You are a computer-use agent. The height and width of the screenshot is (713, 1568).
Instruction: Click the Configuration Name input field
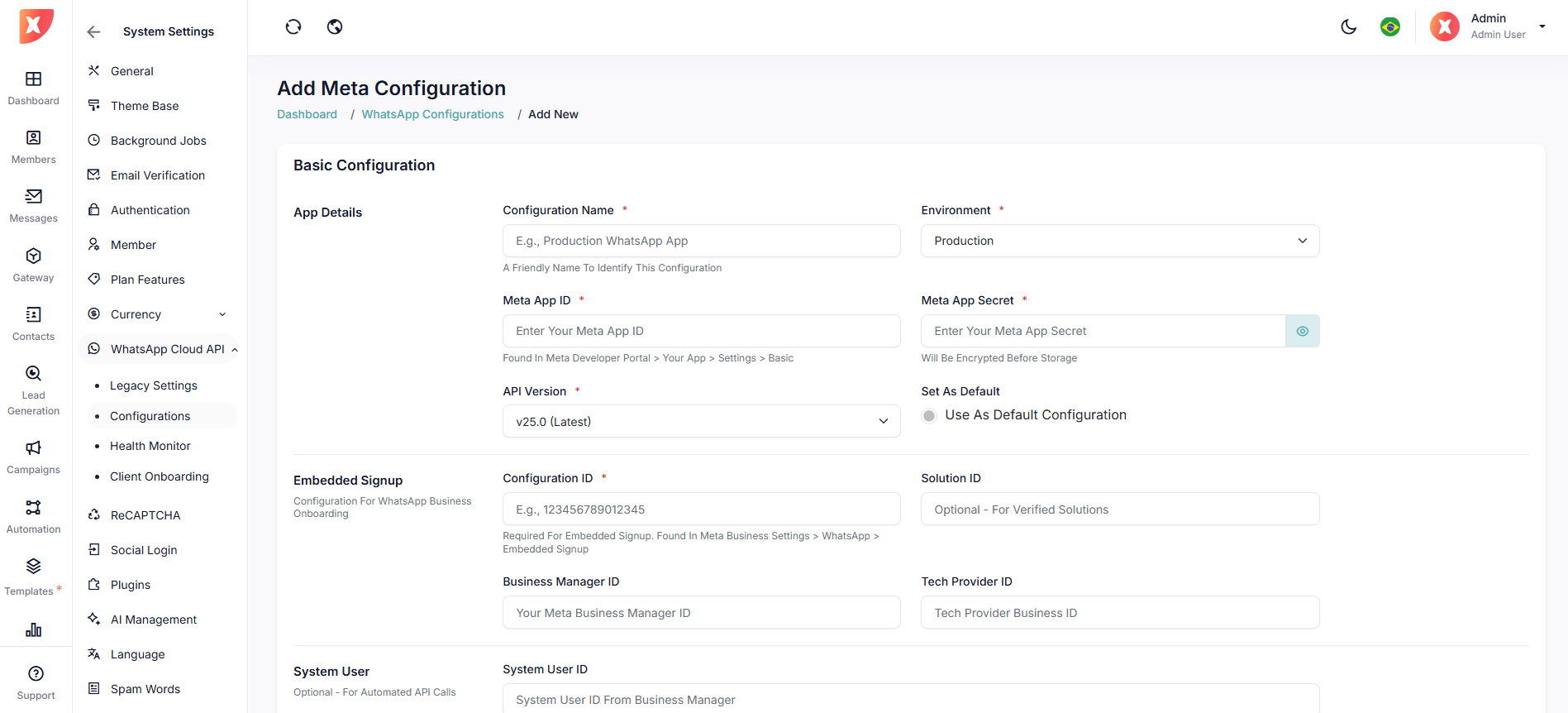point(701,241)
